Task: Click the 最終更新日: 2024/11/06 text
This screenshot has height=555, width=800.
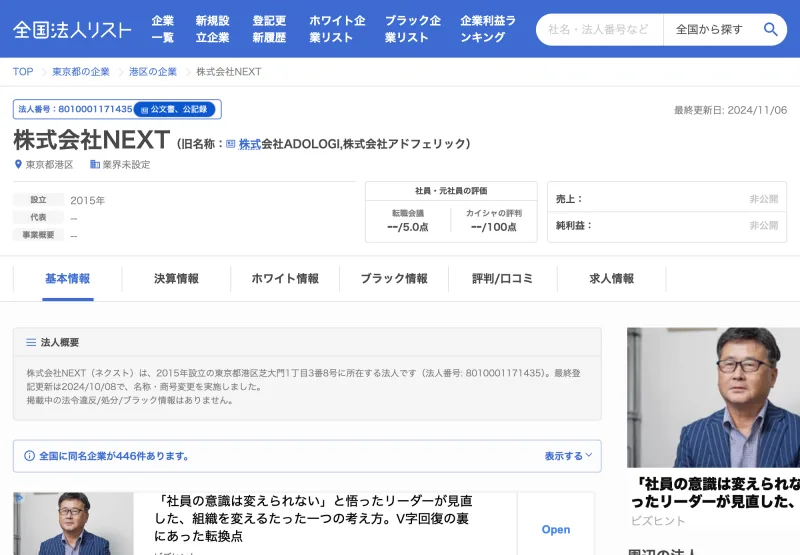Action: tap(730, 110)
